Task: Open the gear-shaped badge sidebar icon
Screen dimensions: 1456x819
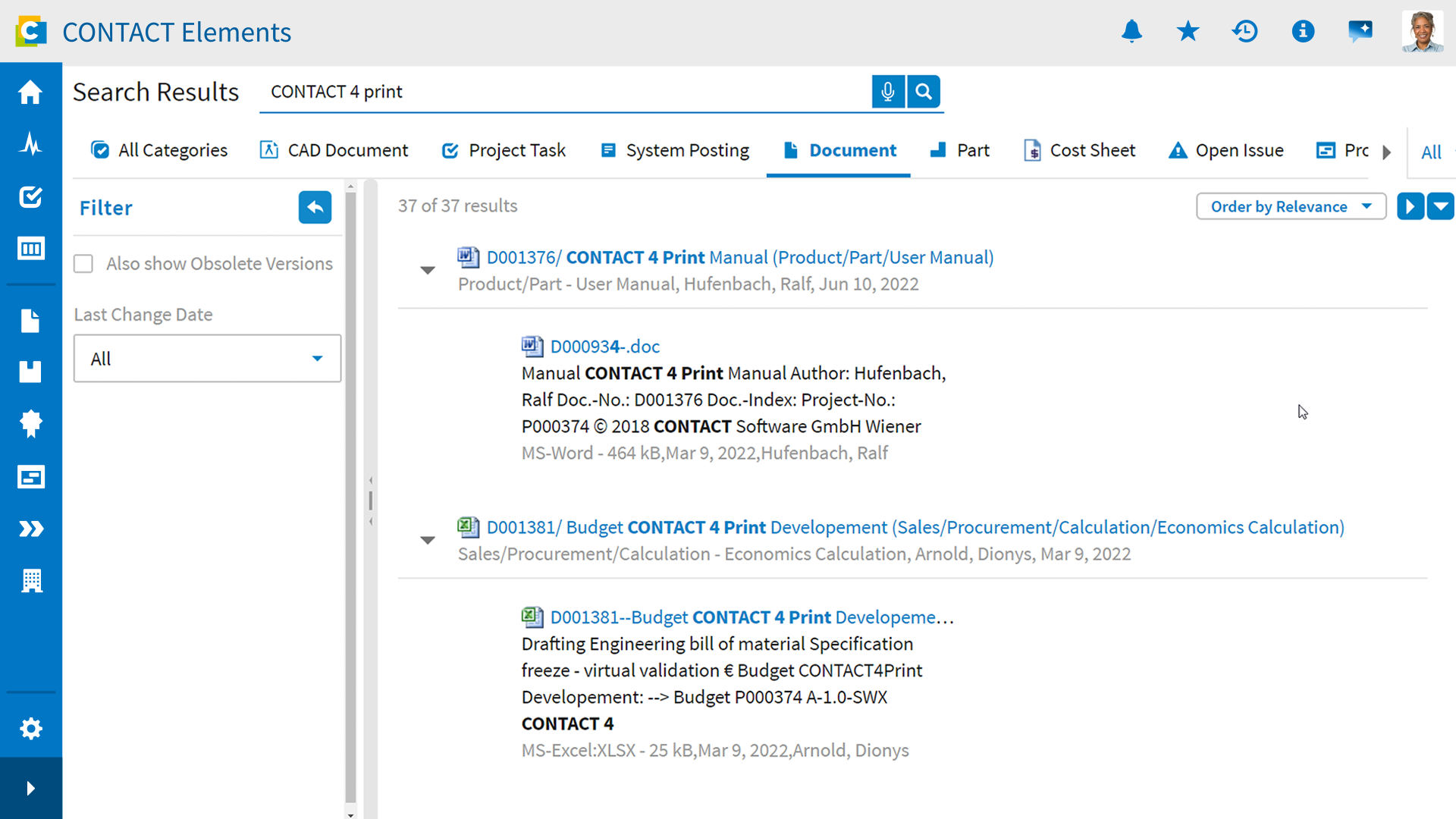Action: click(30, 423)
